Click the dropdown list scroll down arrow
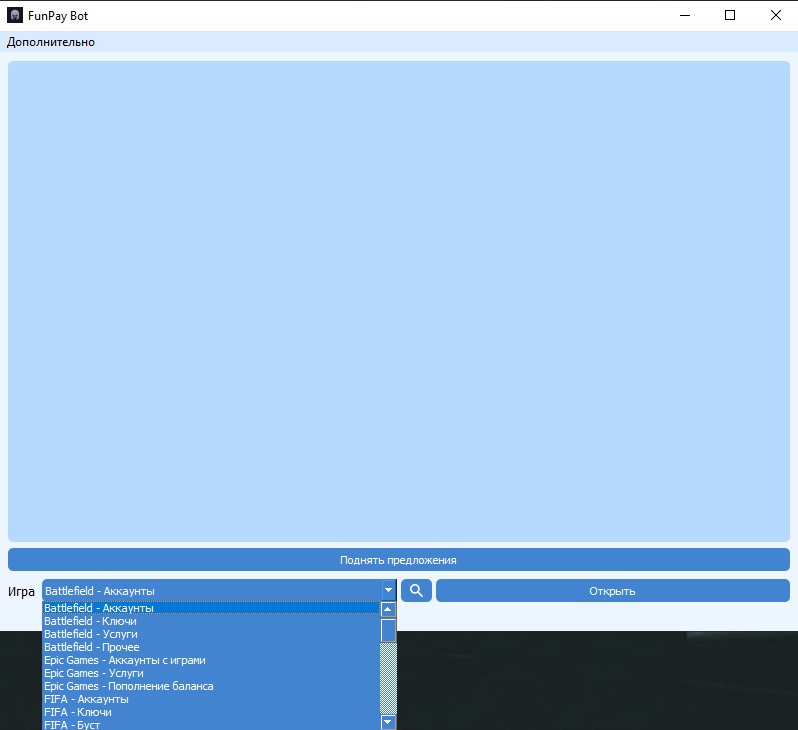The image size is (798, 730). (388, 722)
